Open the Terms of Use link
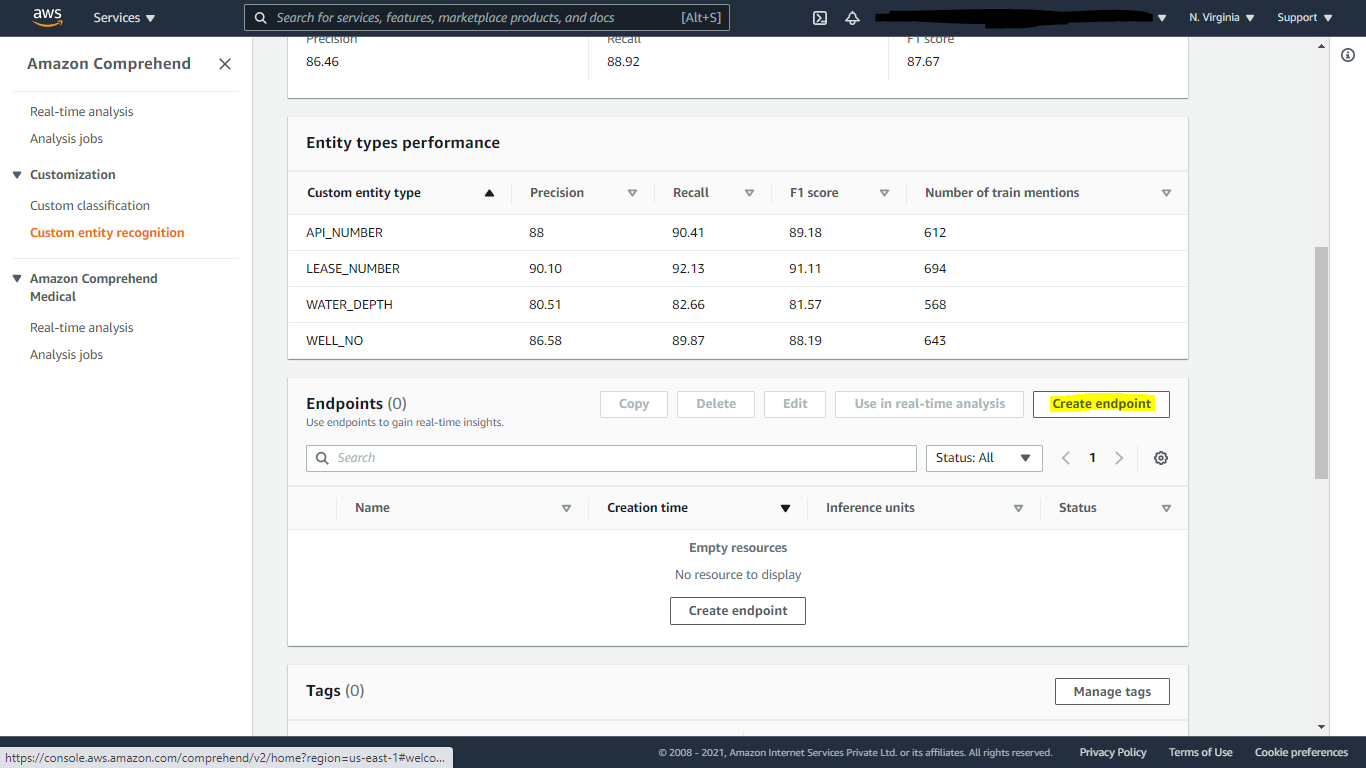This screenshot has width=1366, height=768. [1201, 752]
